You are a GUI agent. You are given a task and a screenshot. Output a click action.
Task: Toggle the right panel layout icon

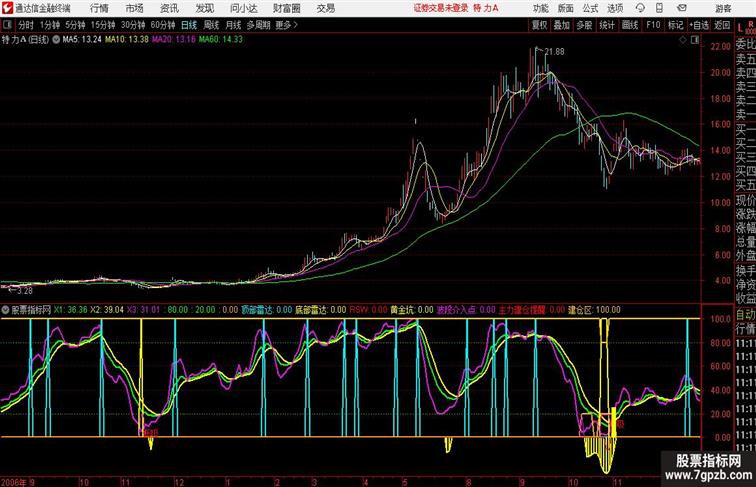pos(695,40)
